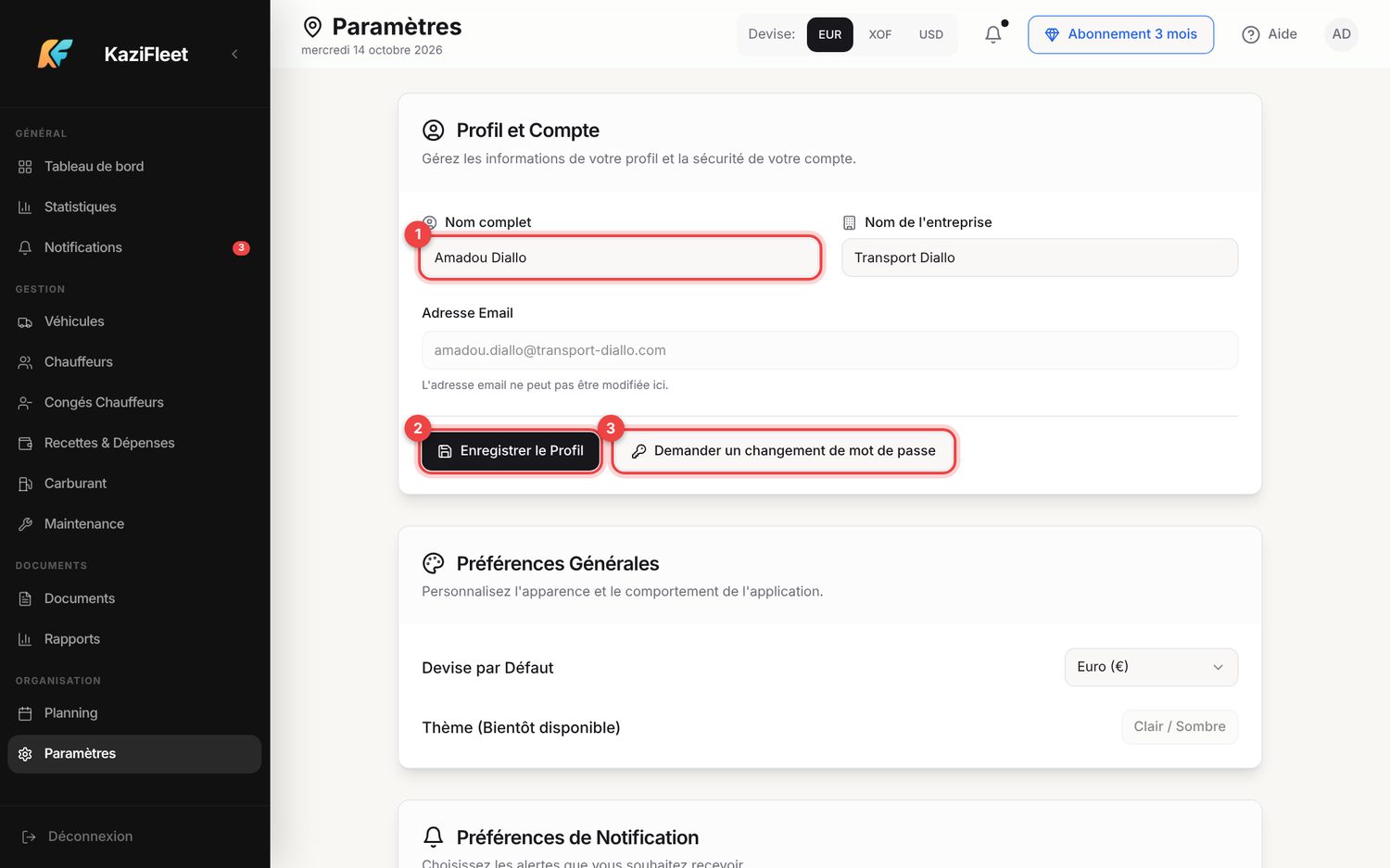1390x868 pixels.
Task: Click Demander un changement de mot de passe
Action: tap(784, 451)
